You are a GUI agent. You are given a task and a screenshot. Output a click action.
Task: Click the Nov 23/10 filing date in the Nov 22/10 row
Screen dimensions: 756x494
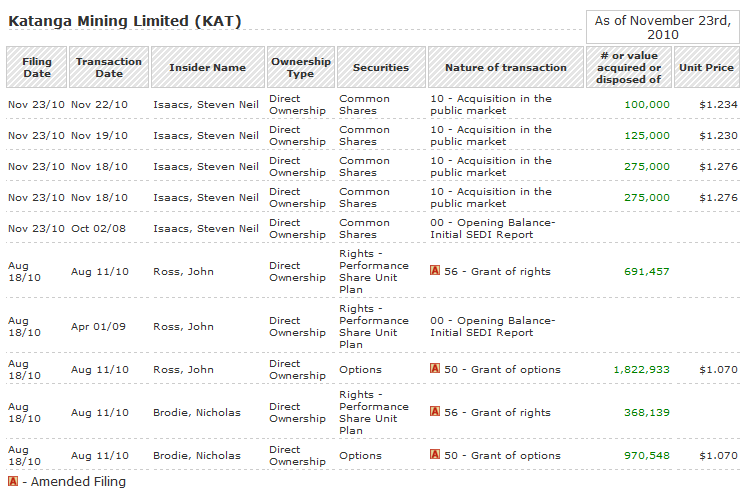click(36, 105)
